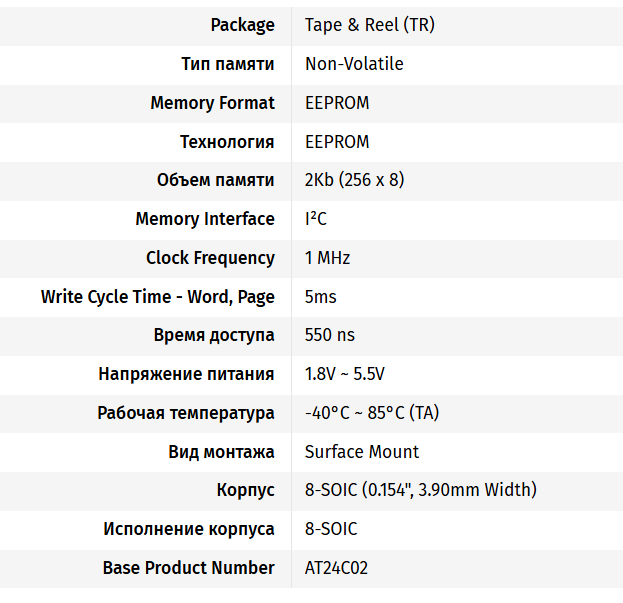The image size is (623, 603).
Task: Click the AT24C02 base product number
Action: [336, 568]
